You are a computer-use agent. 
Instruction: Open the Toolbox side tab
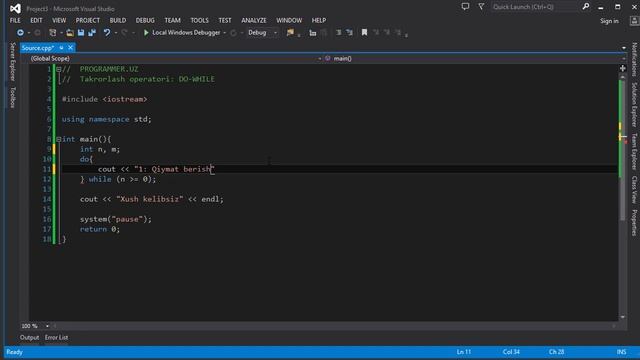pos(13,98)
